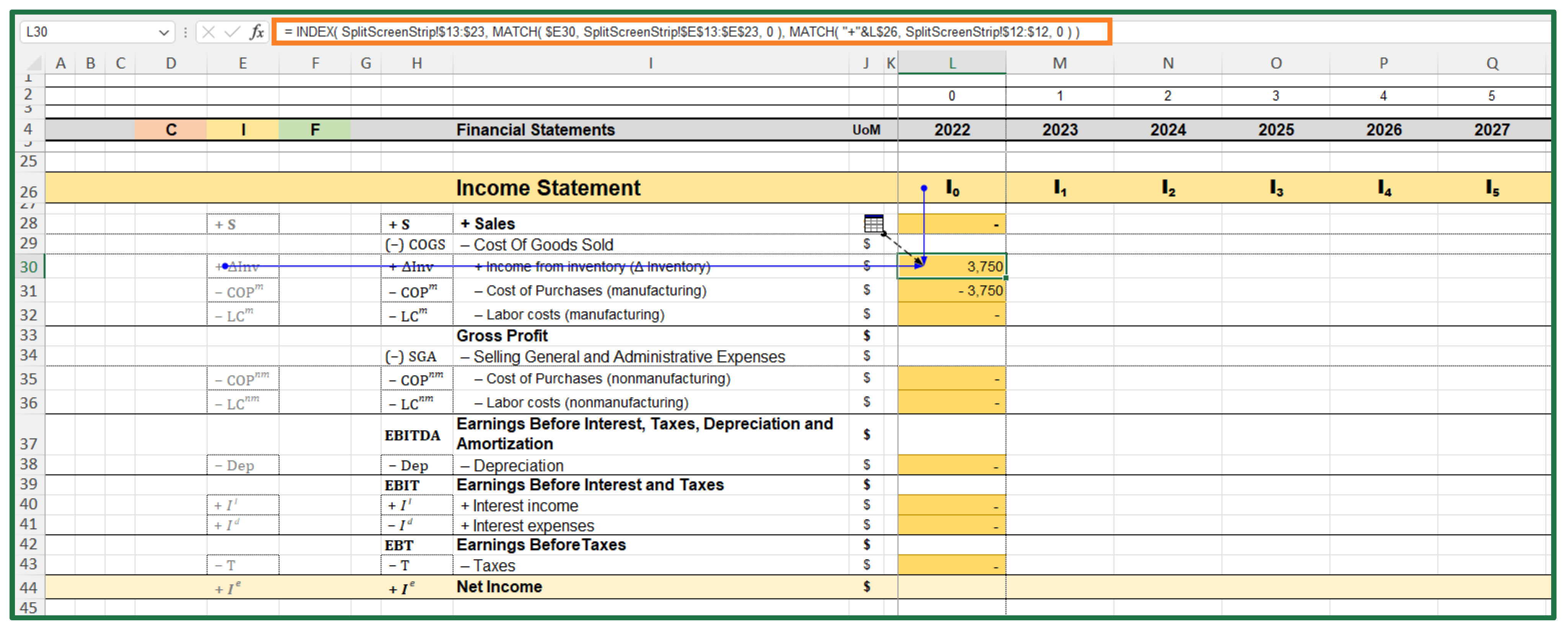This screenshot has height=631, width=1568.
Task: Click the Income Statement title cell
Action: pyautogui.click(x=548, y=188)
